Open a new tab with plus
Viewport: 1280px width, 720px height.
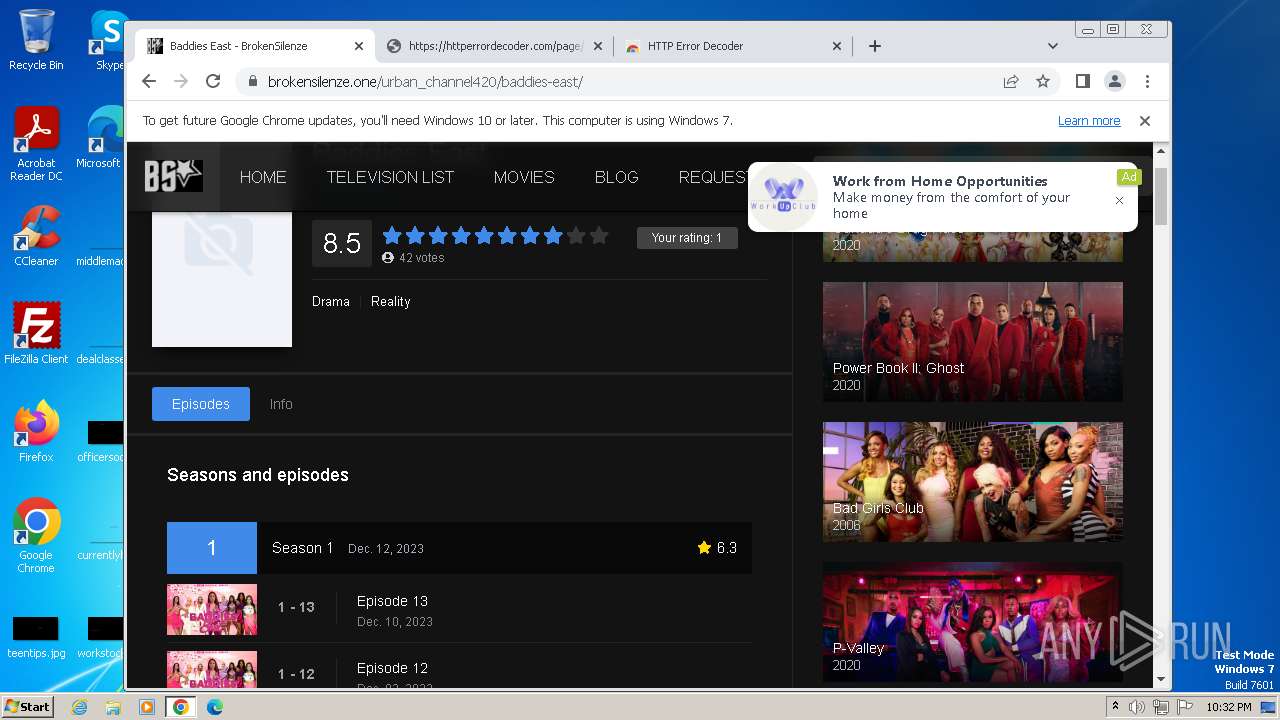(874, 46)
